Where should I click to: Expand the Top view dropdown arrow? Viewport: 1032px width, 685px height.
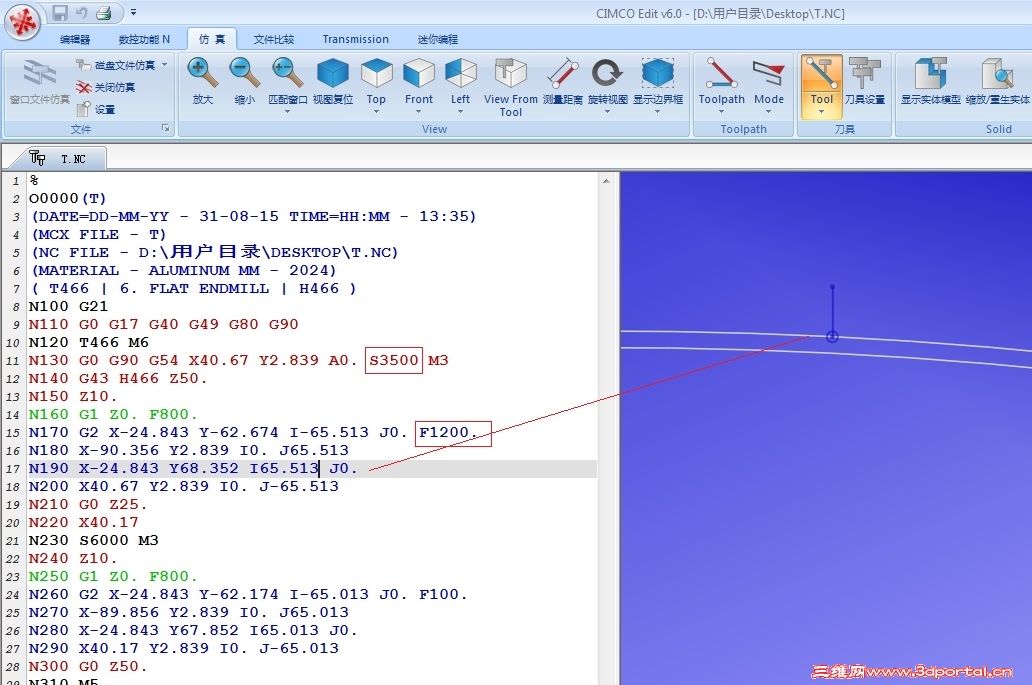(x=376, y=112)
